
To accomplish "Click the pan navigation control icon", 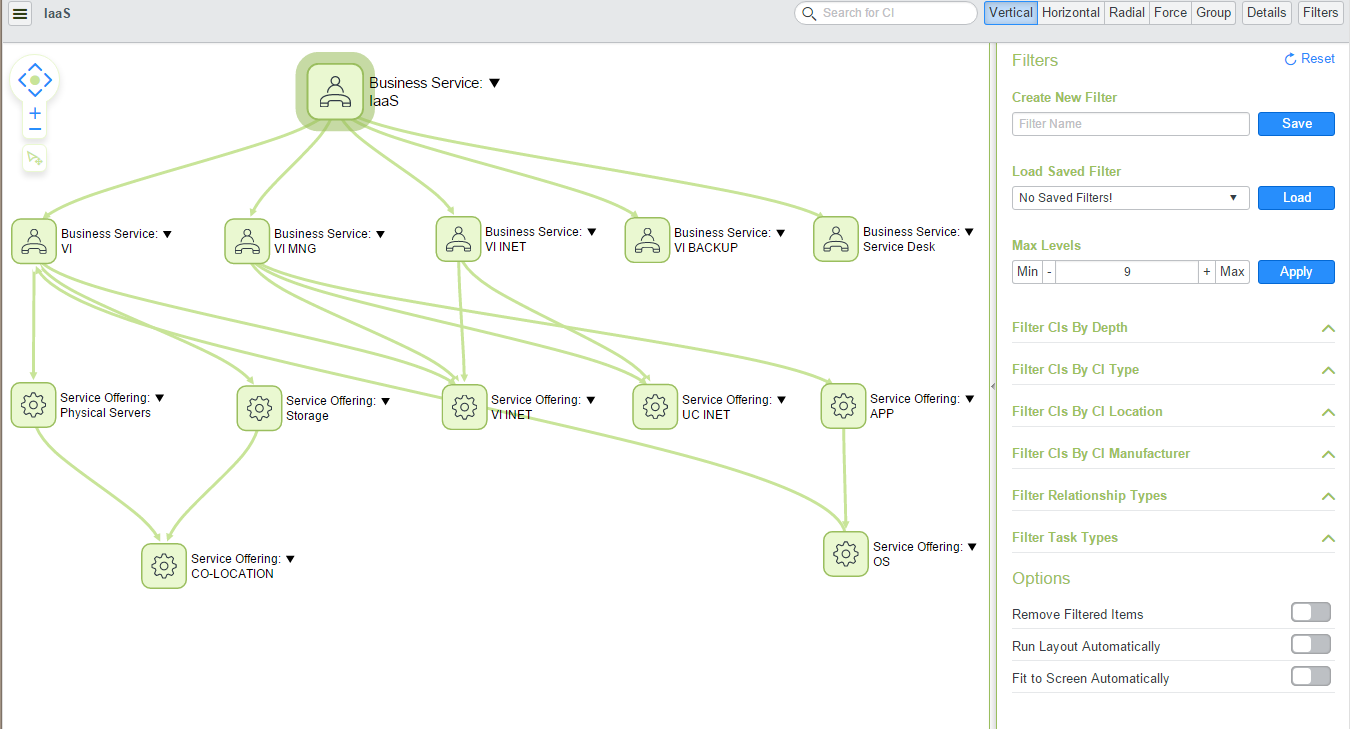I will tap(35, 80).
